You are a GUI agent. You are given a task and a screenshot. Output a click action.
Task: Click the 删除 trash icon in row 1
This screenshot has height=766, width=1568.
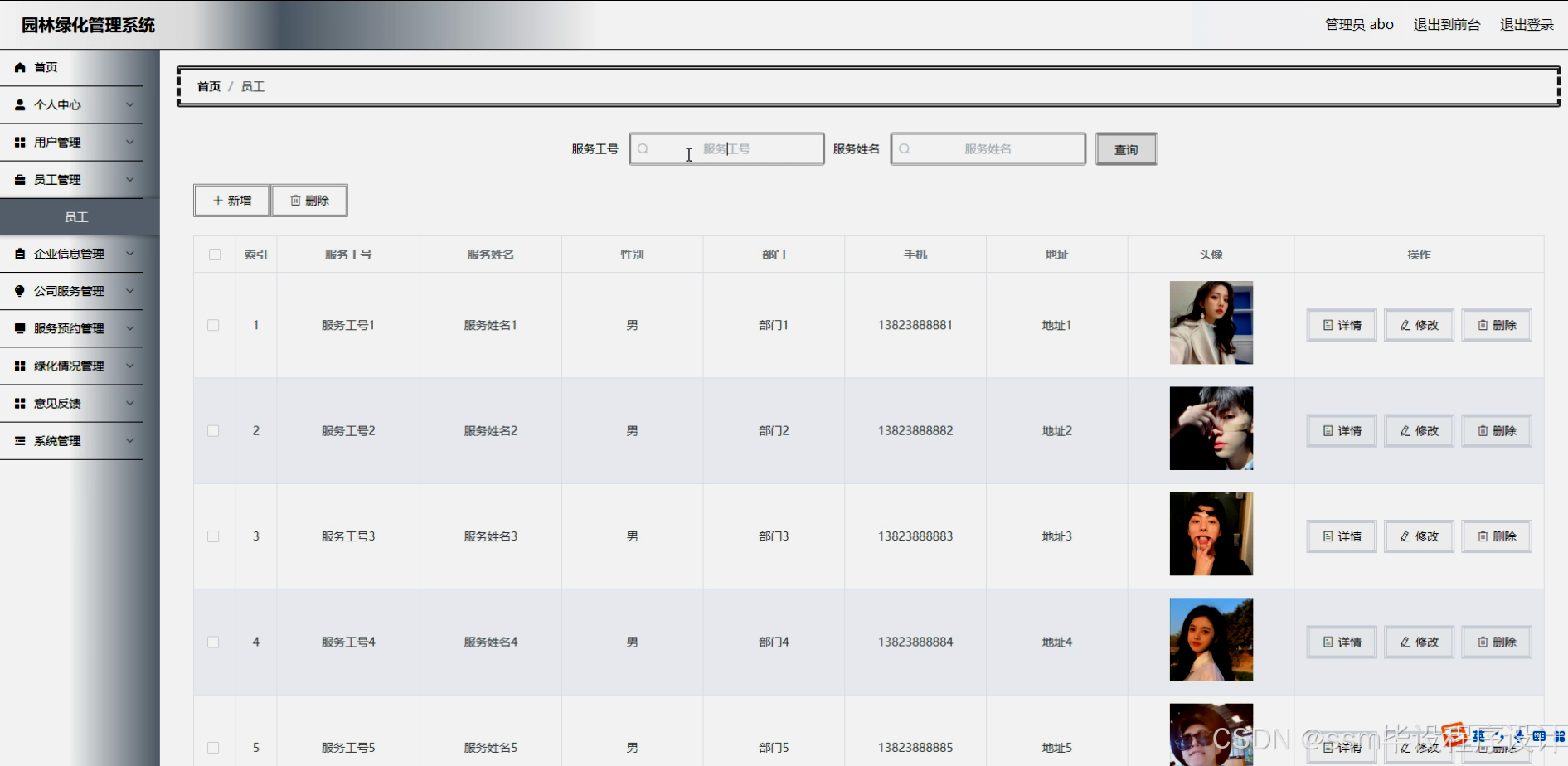coord(1483,325)
